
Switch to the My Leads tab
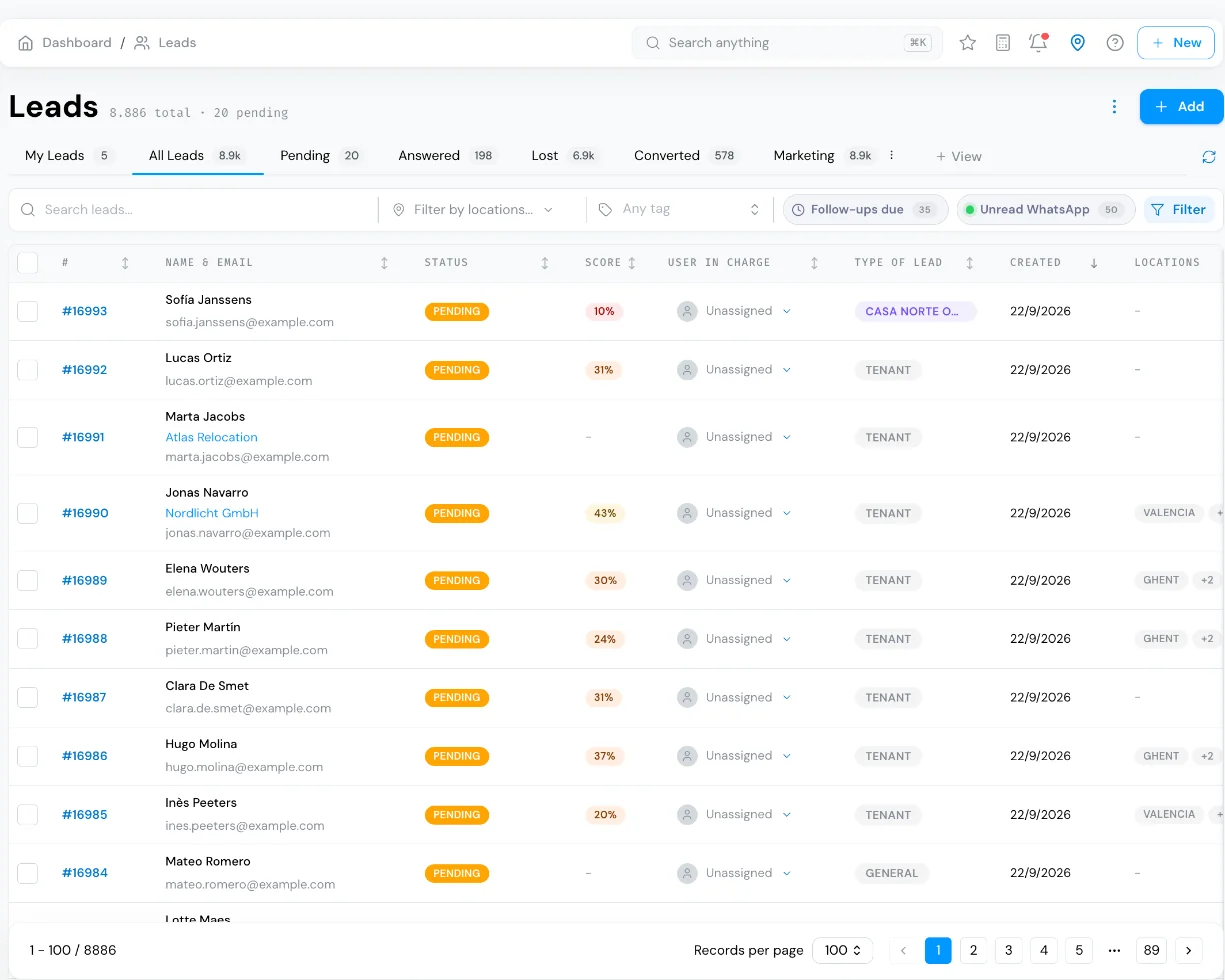tap(69, 156)
